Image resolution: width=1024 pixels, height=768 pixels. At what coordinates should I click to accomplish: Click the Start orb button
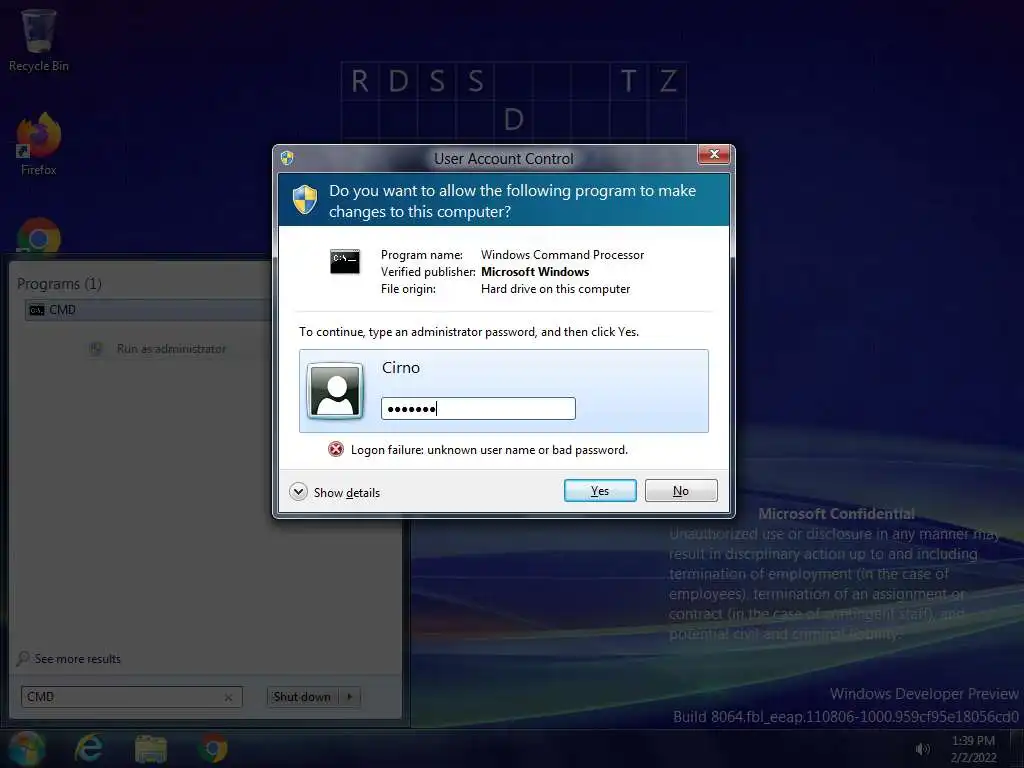[x=26, y=748]
